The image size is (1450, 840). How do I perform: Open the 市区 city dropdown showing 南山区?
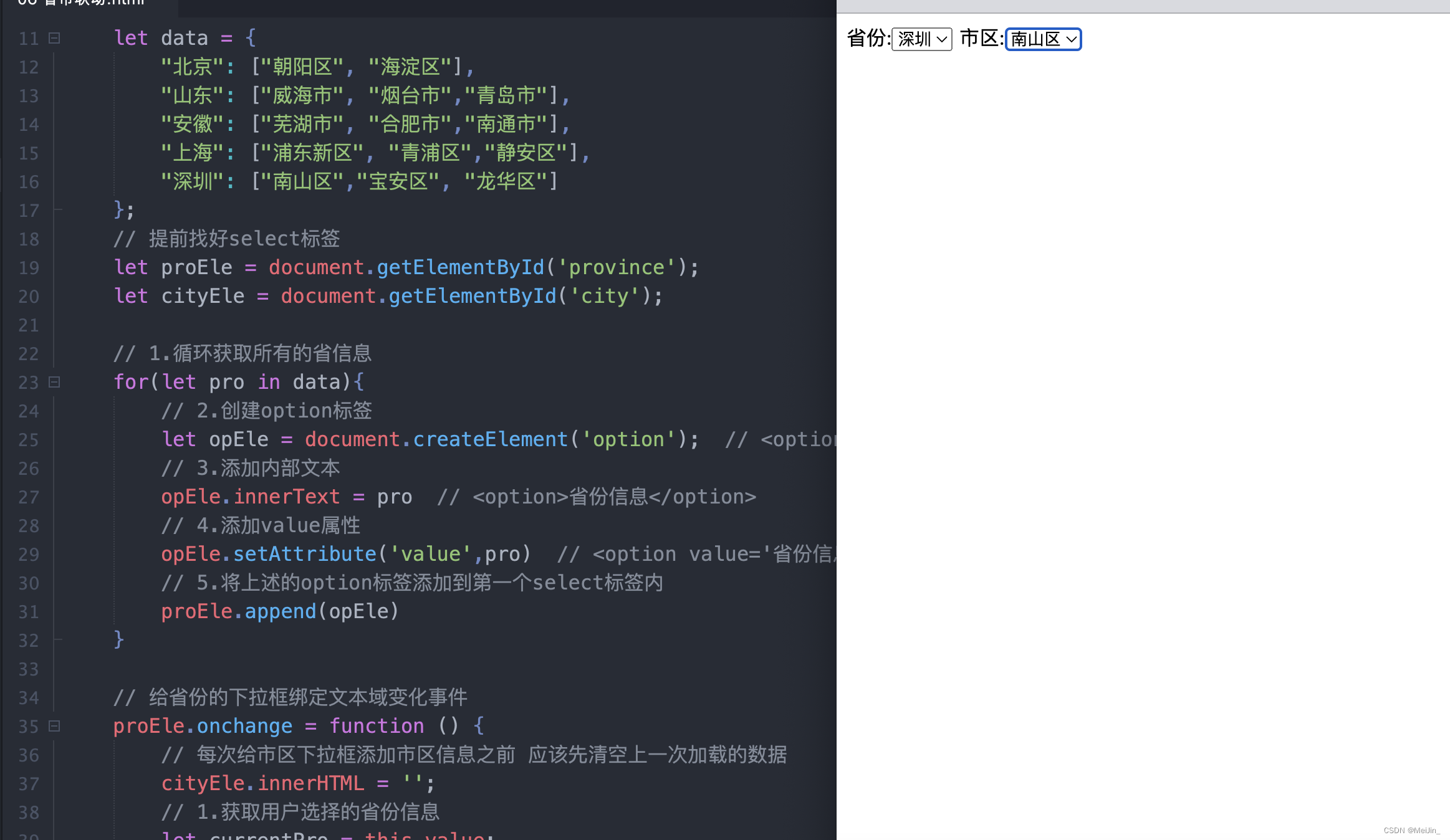coord(1043,39)
